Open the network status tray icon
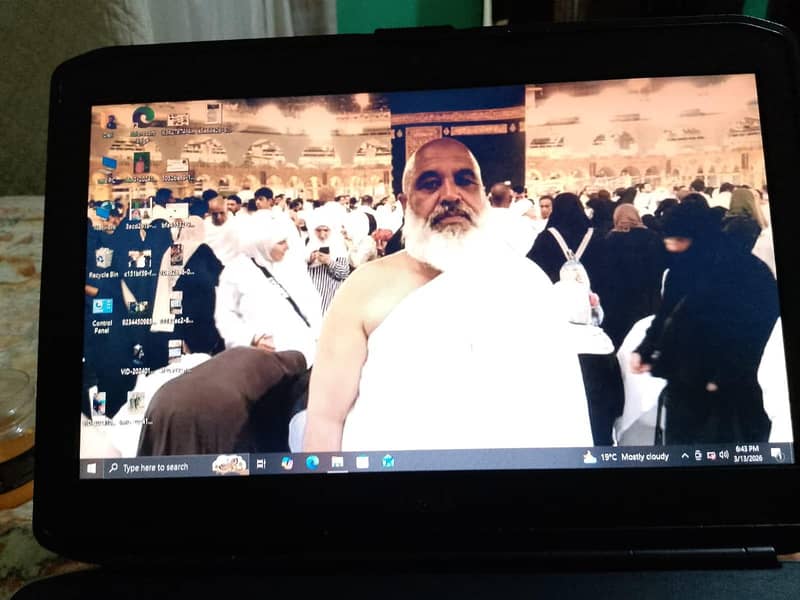The width and height of the screenshot is (800, 600). point(698,456)
